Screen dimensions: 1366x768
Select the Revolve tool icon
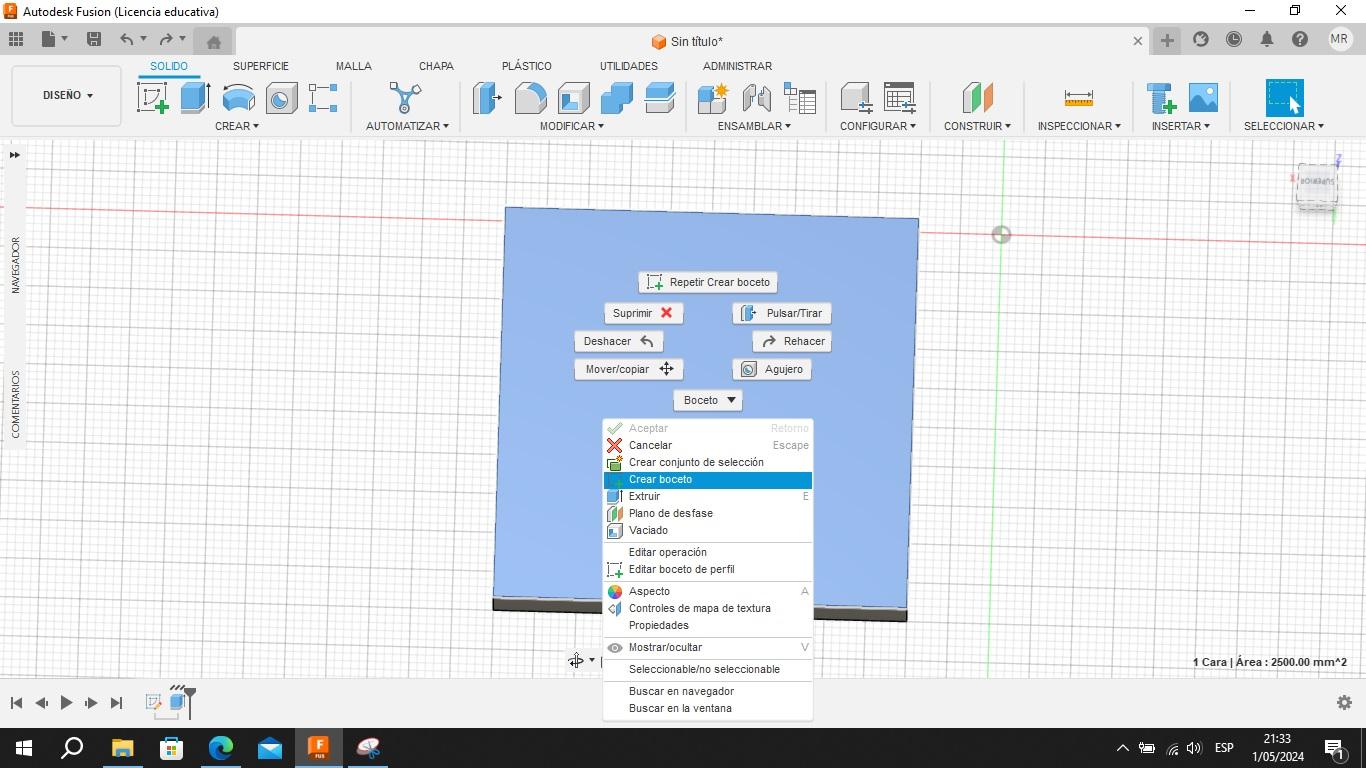point(238,98)
